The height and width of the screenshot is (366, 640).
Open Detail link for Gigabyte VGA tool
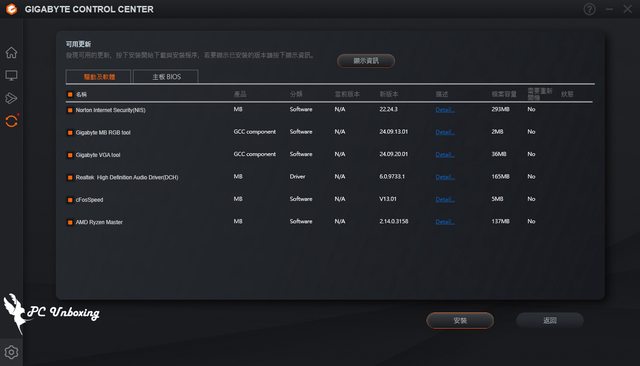pyautogui.click(x=445, y=155)
